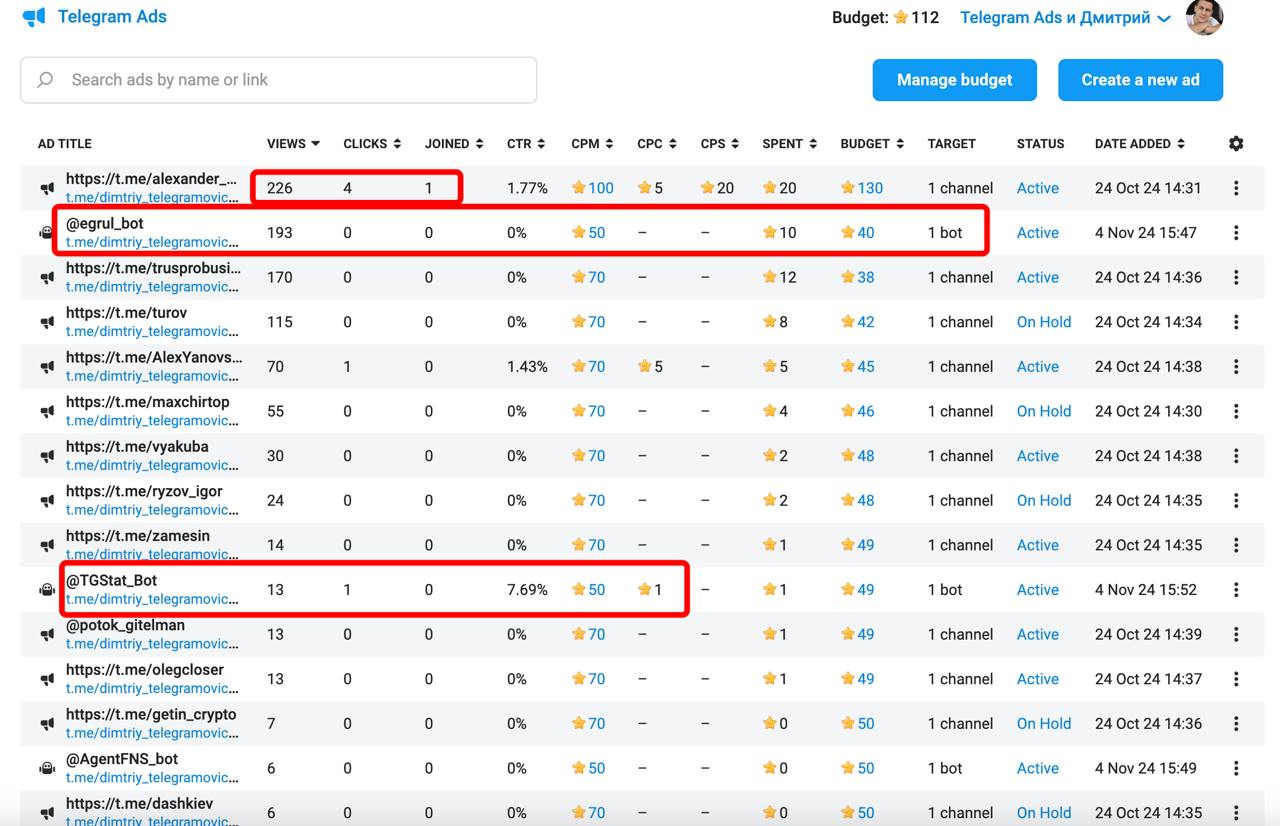This screenshot has height=826, width=1280.
Task: Sort the table by Budget column
Action: point(872,143)
